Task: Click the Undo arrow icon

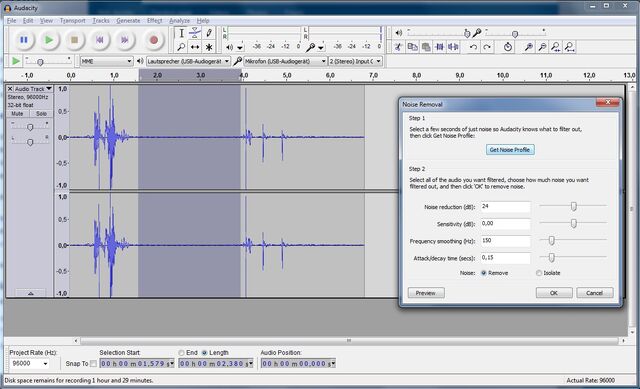Action: click(x=473, y=47)
